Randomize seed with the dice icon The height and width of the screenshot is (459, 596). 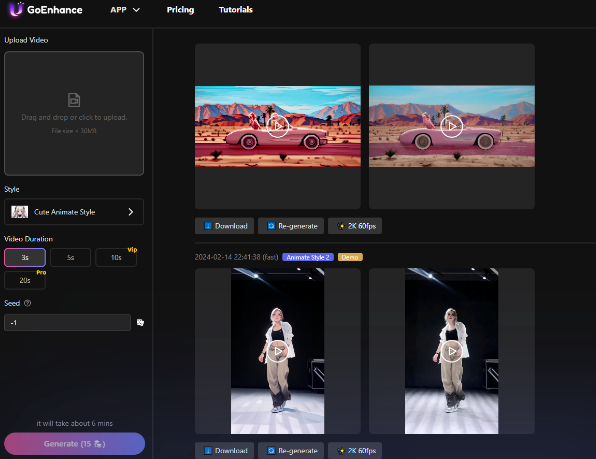[x=140, y=323]
